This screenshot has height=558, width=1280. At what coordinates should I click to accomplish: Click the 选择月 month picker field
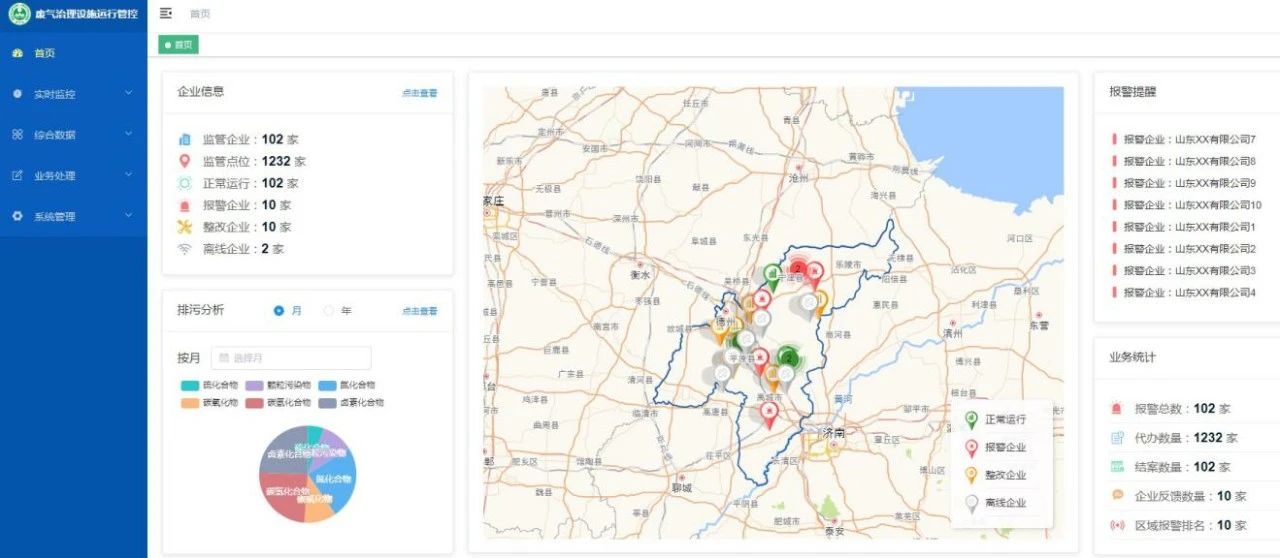(291, 358)
